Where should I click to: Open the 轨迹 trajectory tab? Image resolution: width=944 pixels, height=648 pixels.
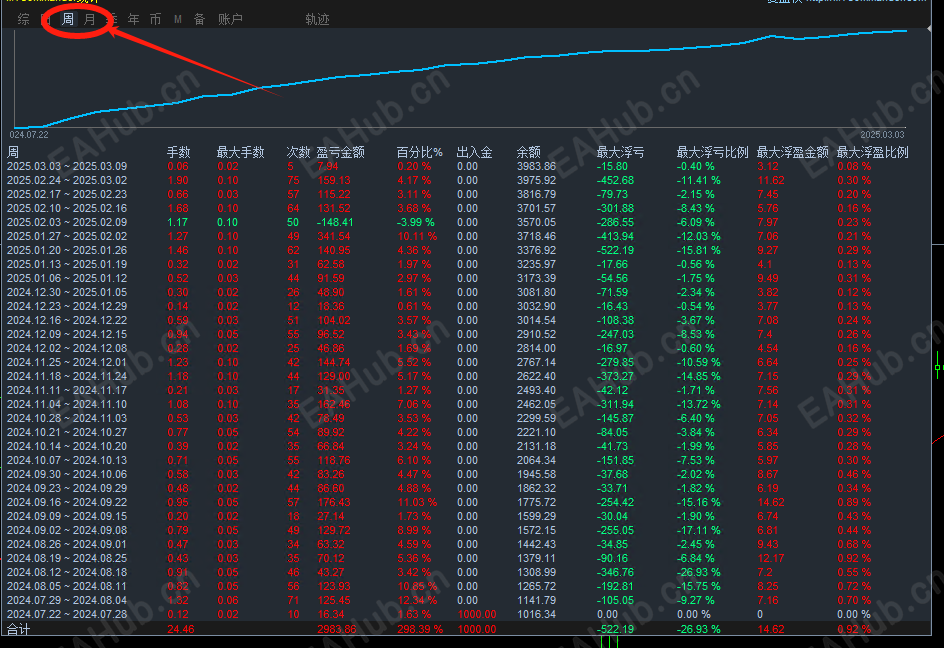point(317,19)
